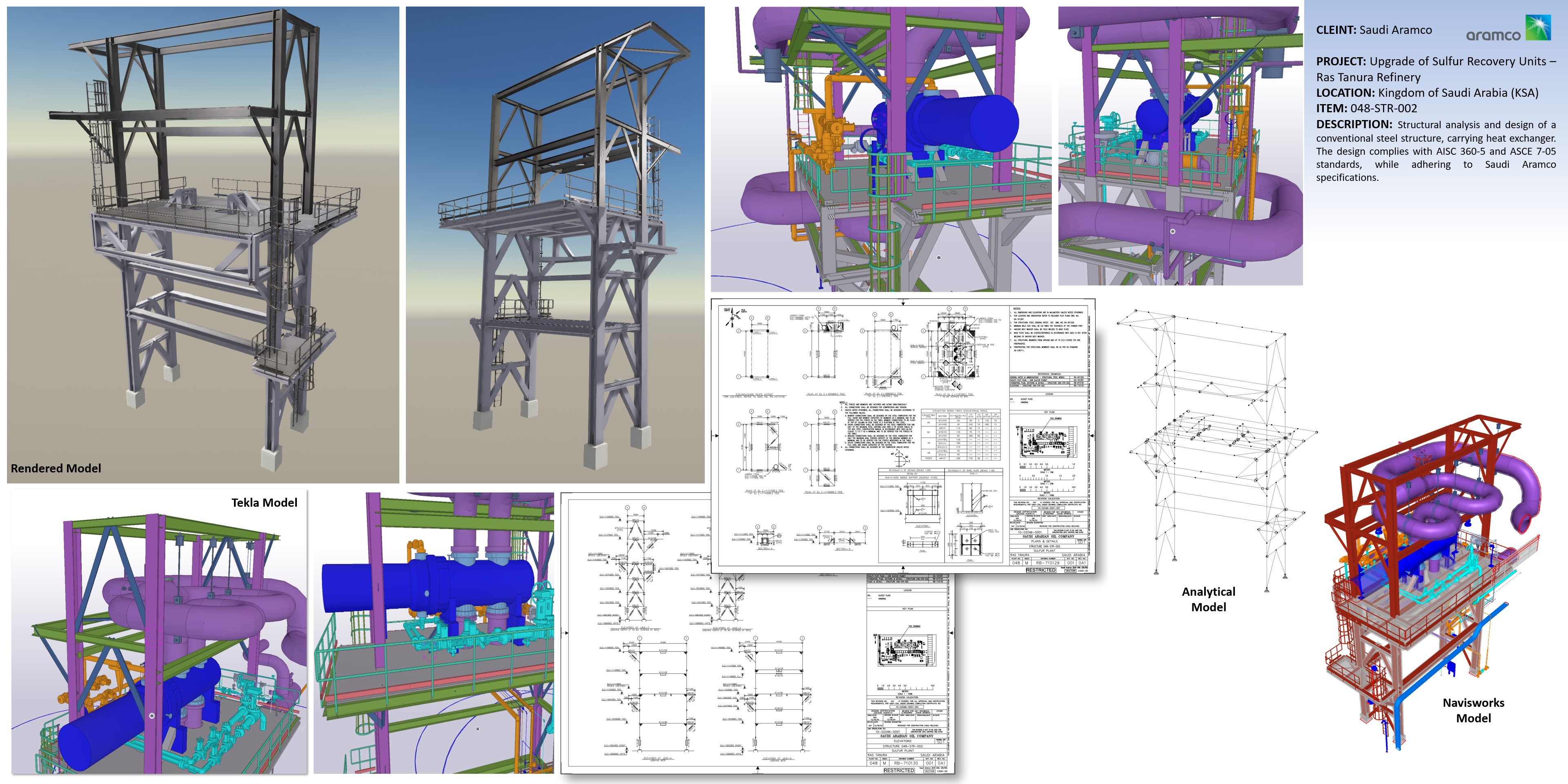Select the left rendered steel structure image
This screenshot has height=784, width=1568.
203,245
